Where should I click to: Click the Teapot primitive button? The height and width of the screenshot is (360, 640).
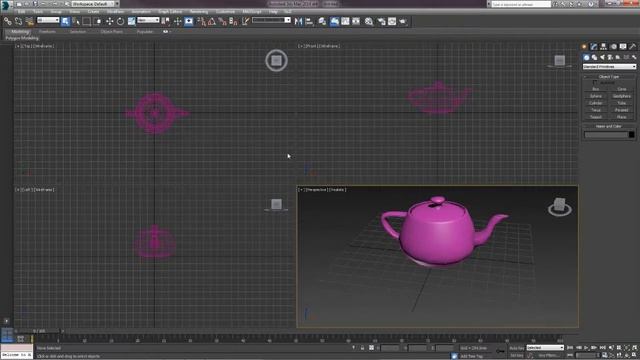tap(596, 117)
